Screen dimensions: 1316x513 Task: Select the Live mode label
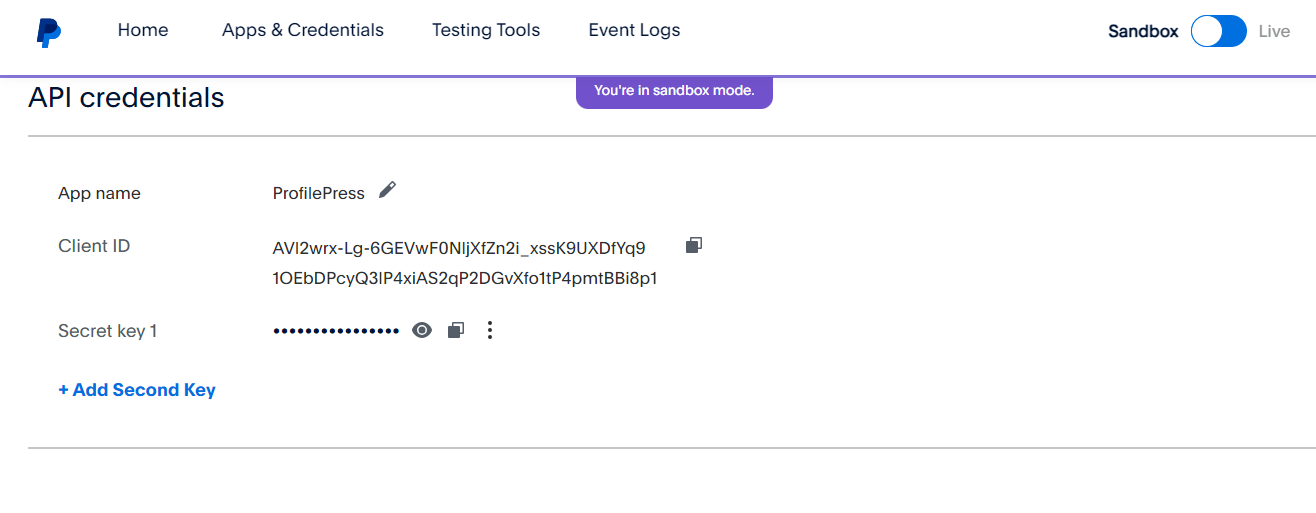pyautogui.click(x=1274, y=31)
